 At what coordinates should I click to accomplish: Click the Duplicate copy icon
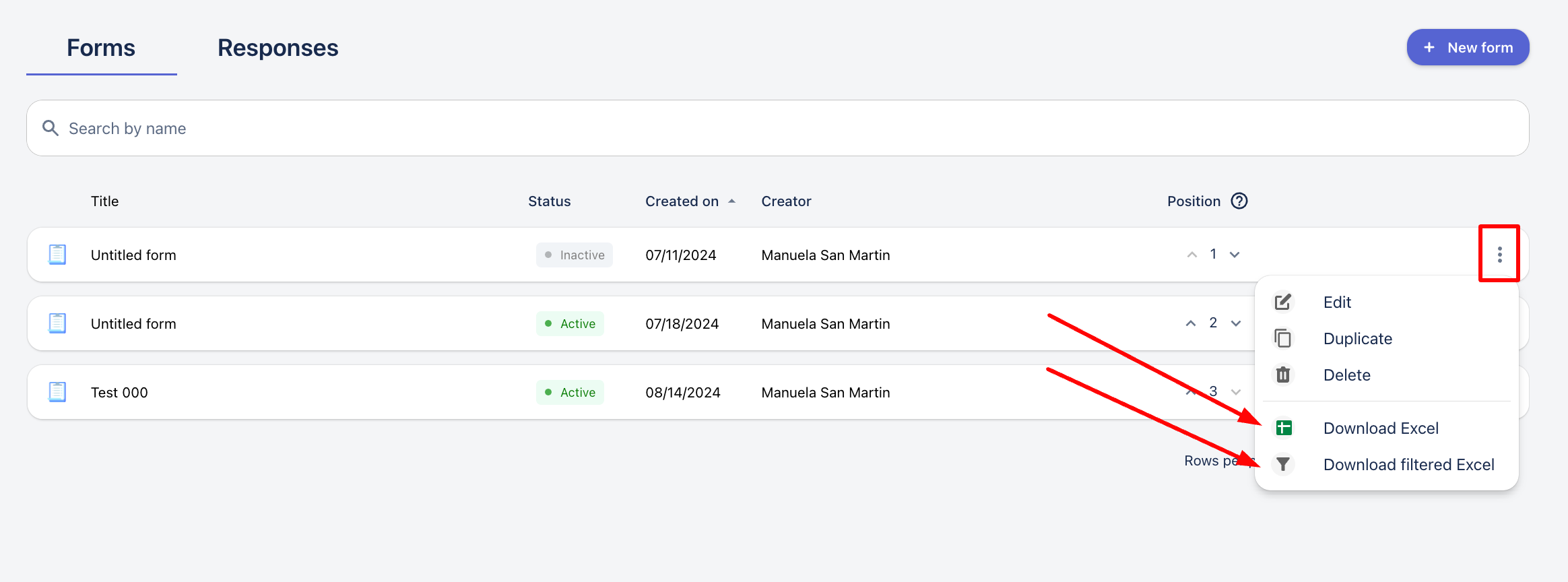pyautogui.click(x=1283, y=339)
